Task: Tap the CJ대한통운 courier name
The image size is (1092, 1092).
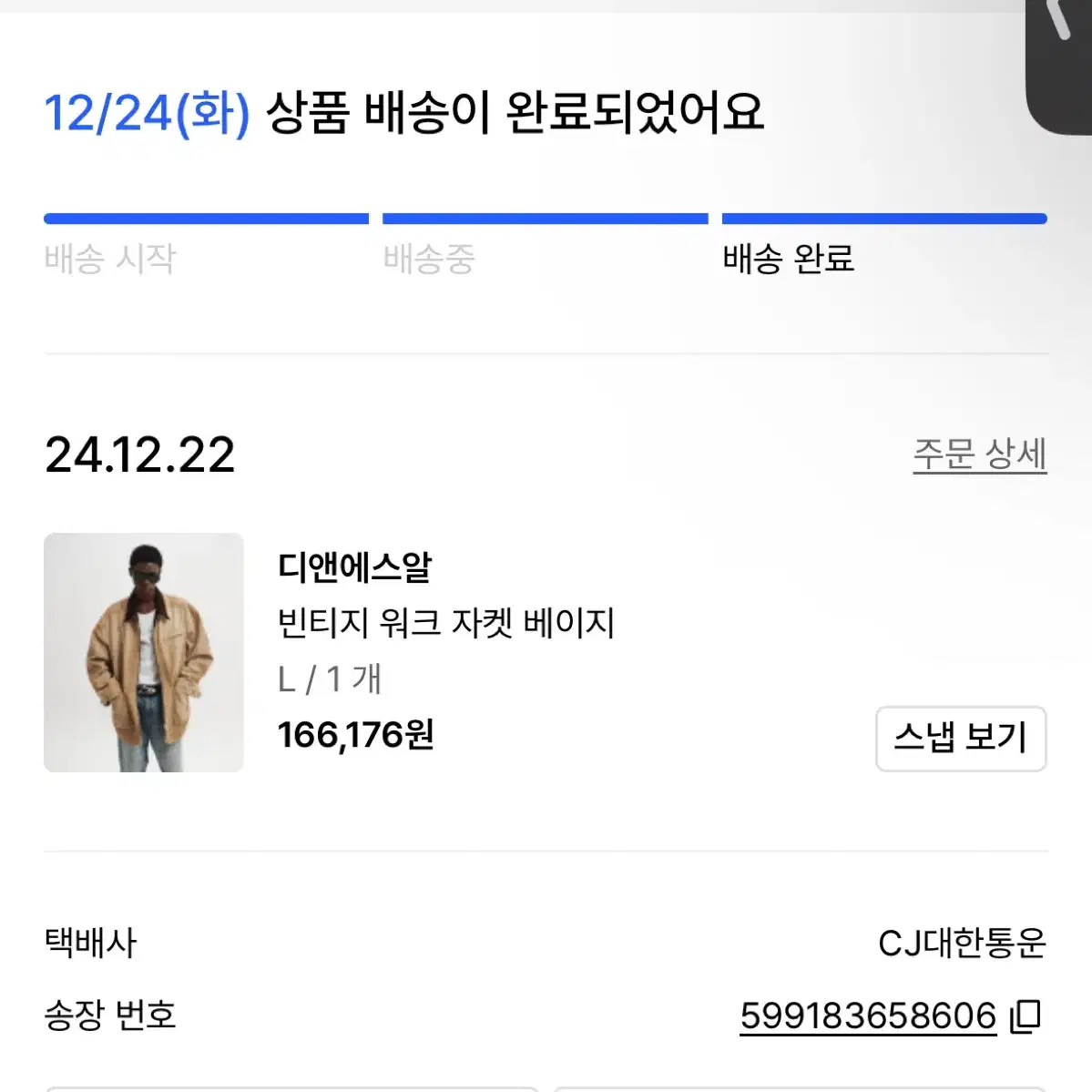Action: click(963, 944)
